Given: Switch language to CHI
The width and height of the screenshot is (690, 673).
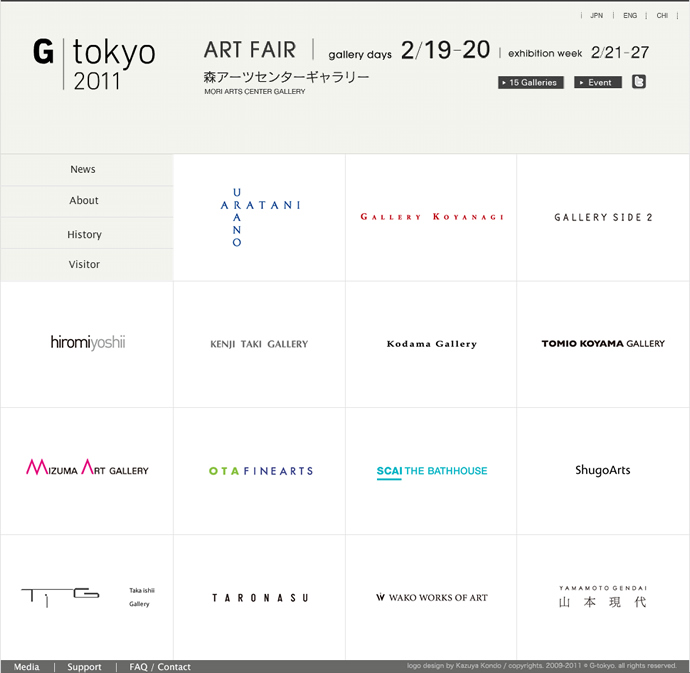Looking at the screenshot, I should coord(662,15).
